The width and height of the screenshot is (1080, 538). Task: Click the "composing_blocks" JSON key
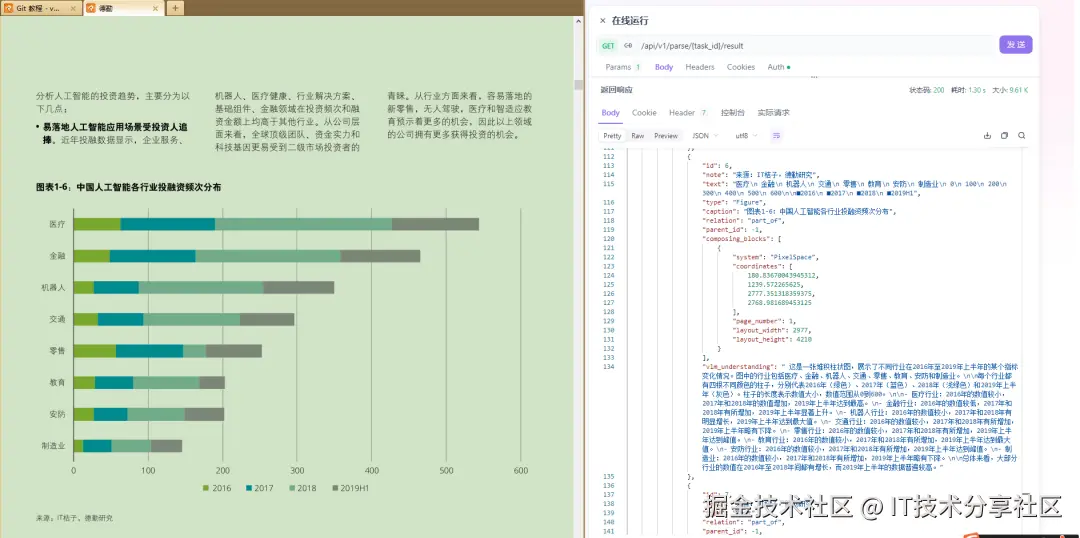[x=736, y=238]
